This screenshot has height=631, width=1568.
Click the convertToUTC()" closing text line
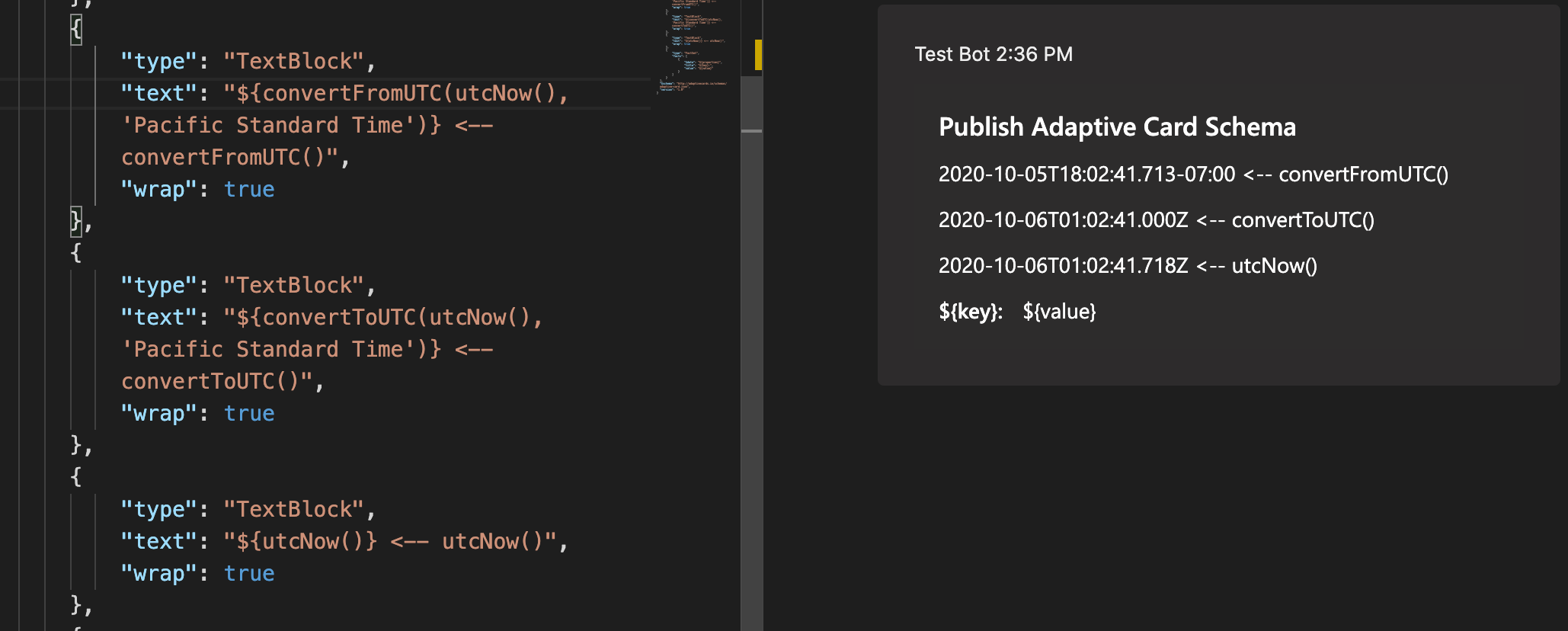222,381
